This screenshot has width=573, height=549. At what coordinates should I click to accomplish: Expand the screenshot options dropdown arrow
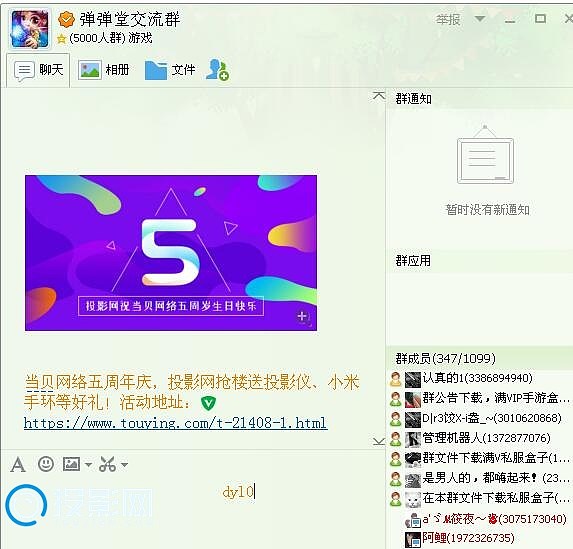pyautogui.click(x=125, y=465)
